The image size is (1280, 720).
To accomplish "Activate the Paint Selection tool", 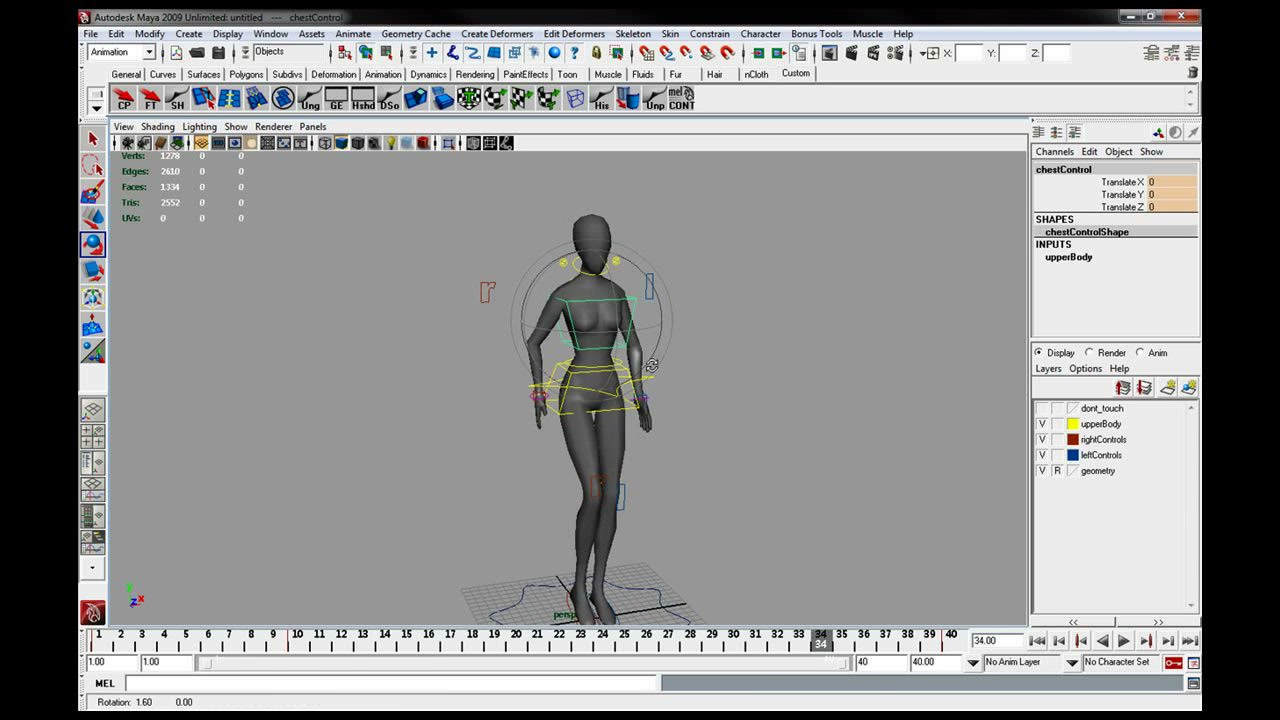I will (93, 192).
